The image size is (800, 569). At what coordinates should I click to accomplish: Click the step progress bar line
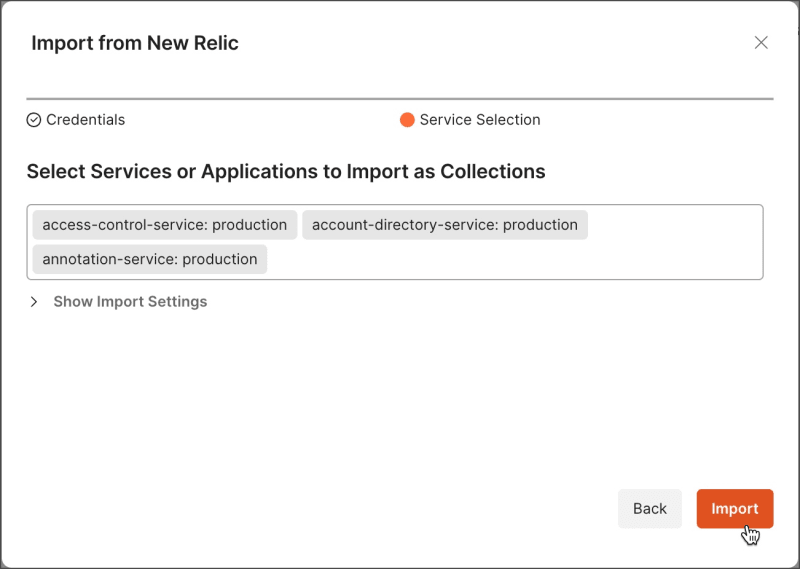point(400,99)
